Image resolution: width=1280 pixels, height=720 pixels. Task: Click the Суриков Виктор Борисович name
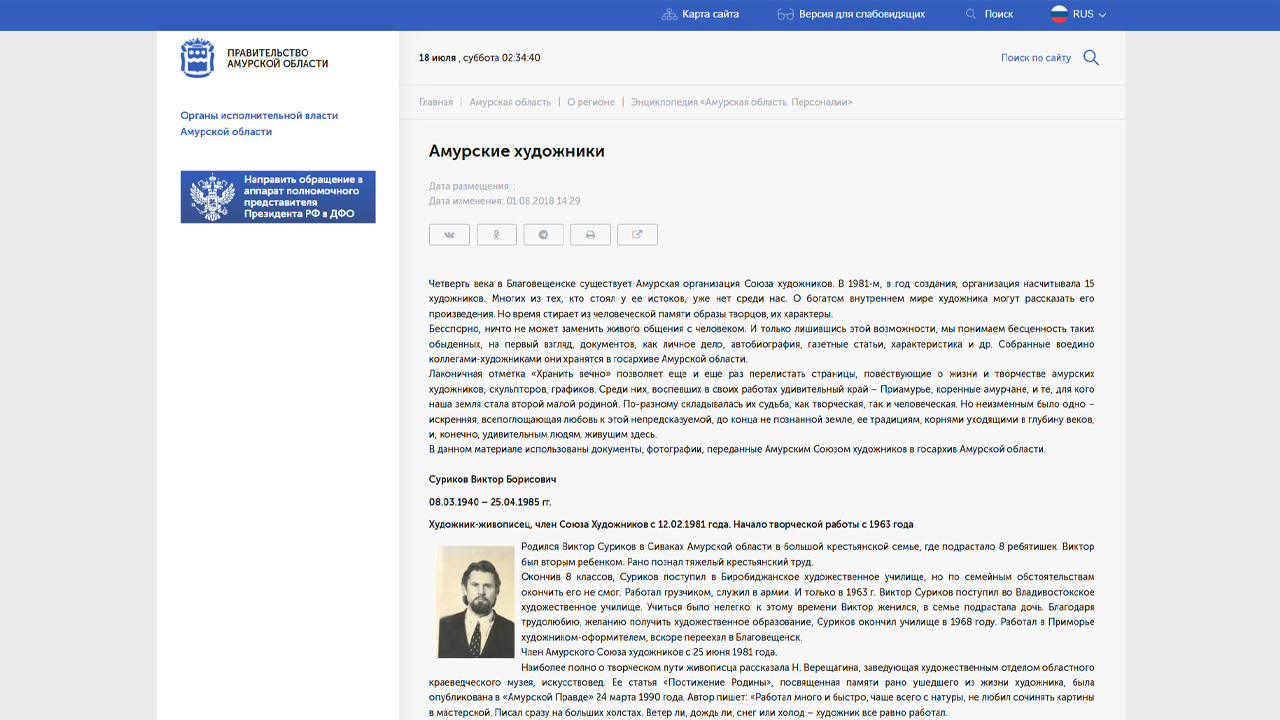(493, 480)
